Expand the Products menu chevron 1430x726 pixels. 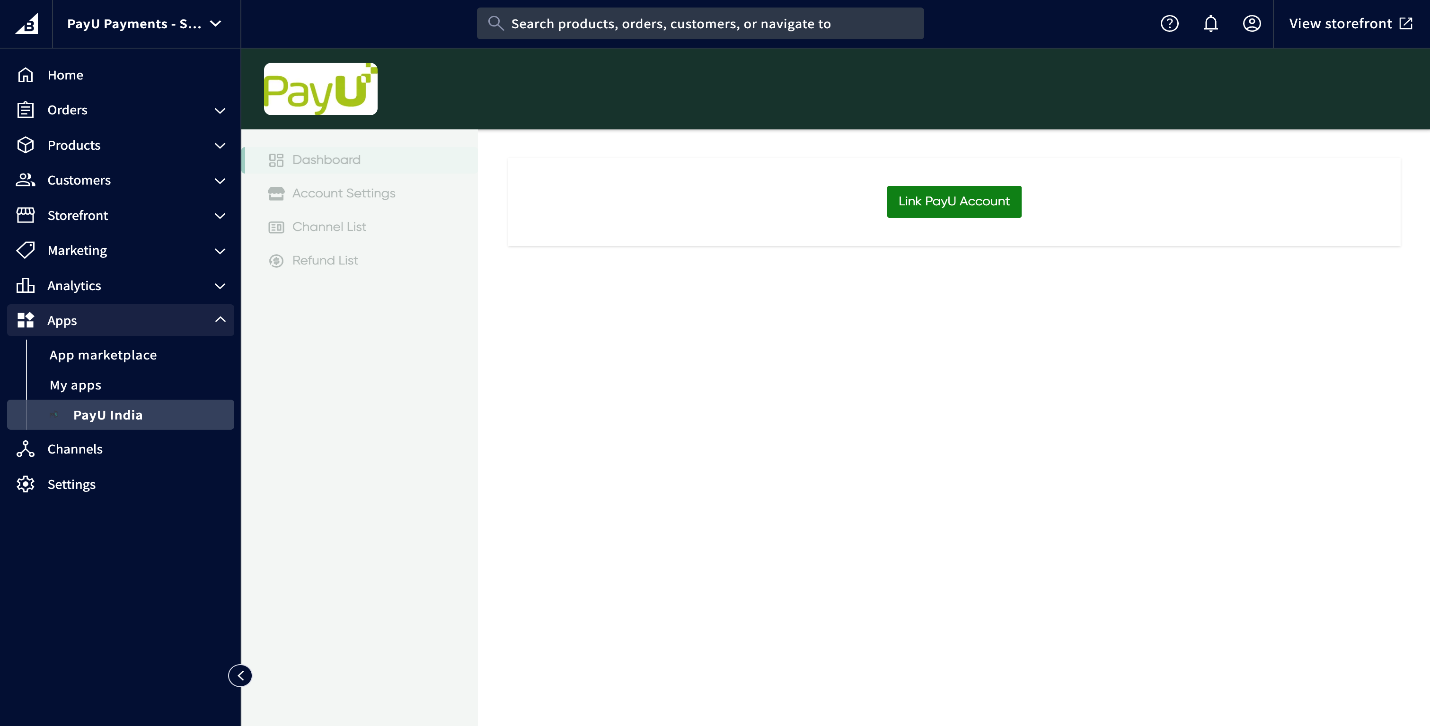click(220, 145)
